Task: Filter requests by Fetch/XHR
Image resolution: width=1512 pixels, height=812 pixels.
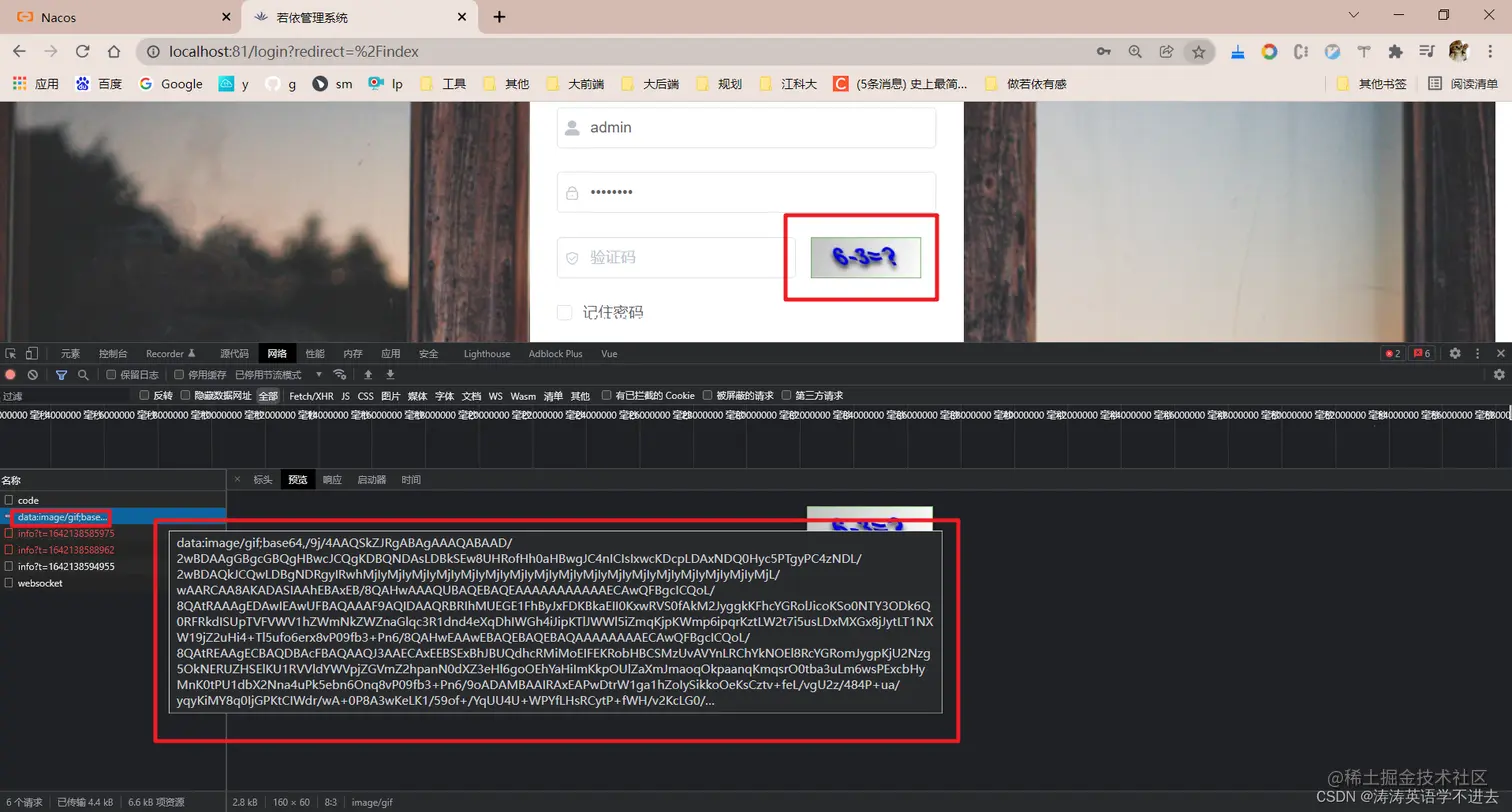Action: tap(311, 396)
